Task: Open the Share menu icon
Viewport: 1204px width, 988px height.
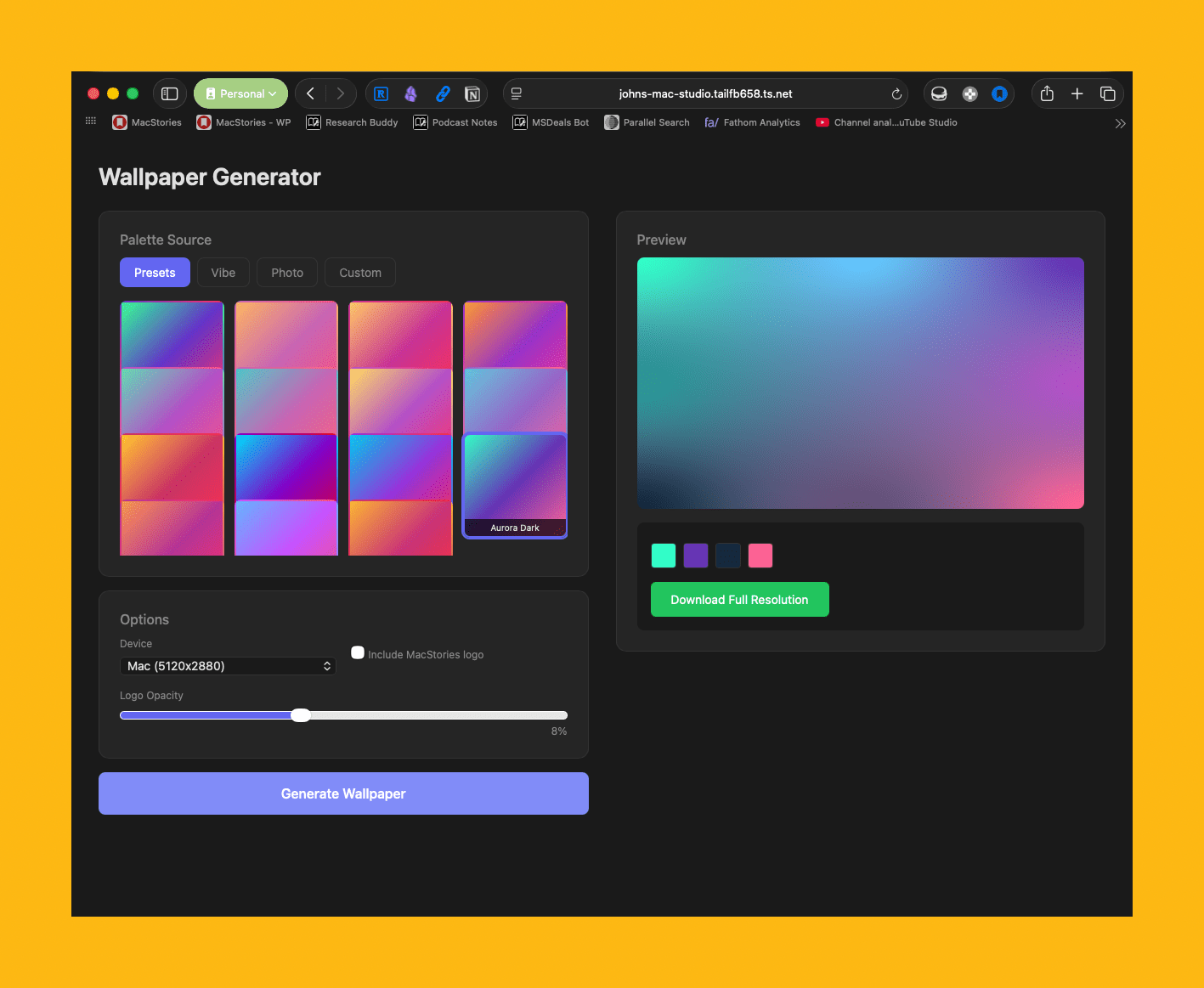Action: (x=1047, y=93)
